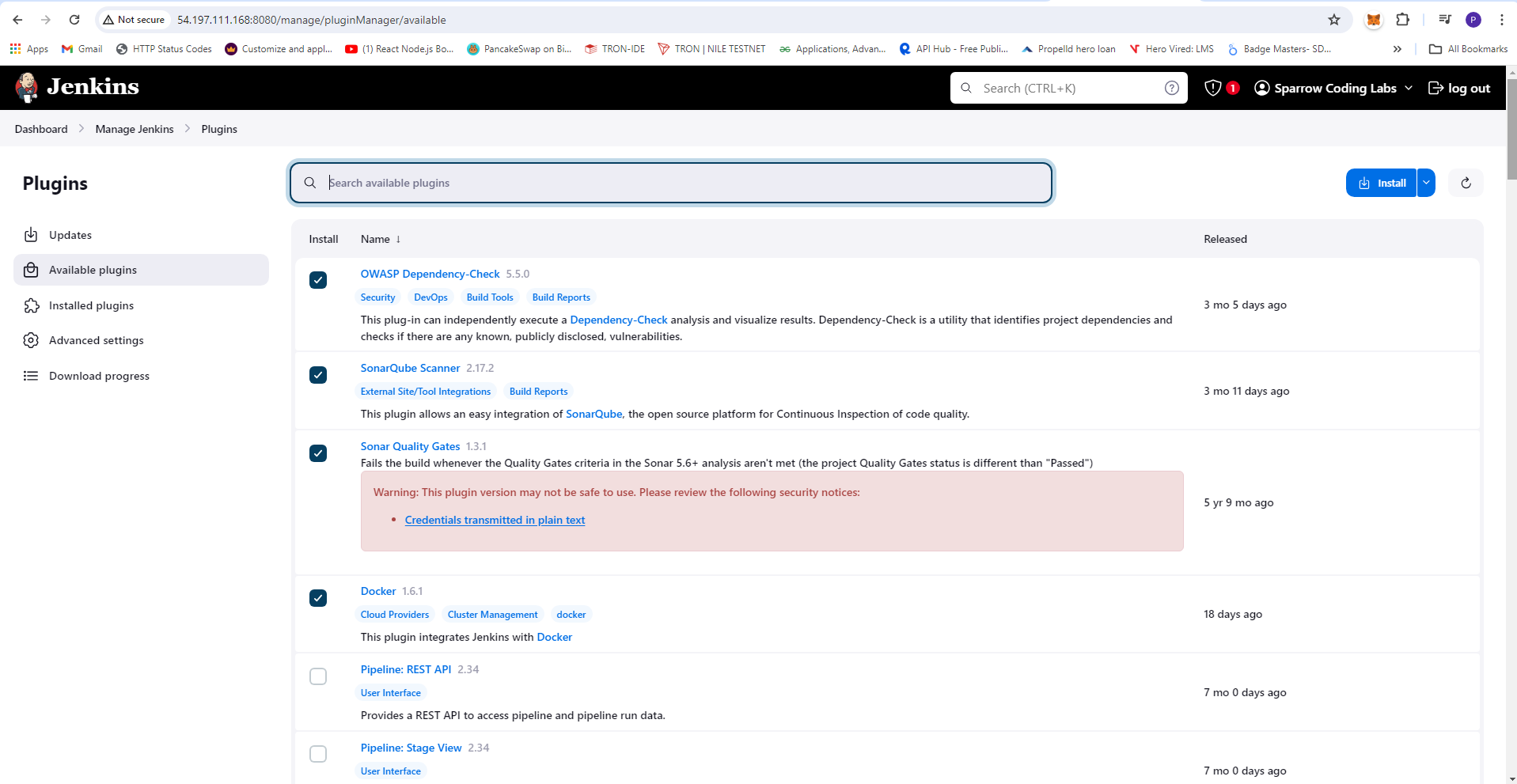Open Credentials transmitted in plain text notice
The height and width of the screenshot is (784, 1517).
[x=495, y=520]
